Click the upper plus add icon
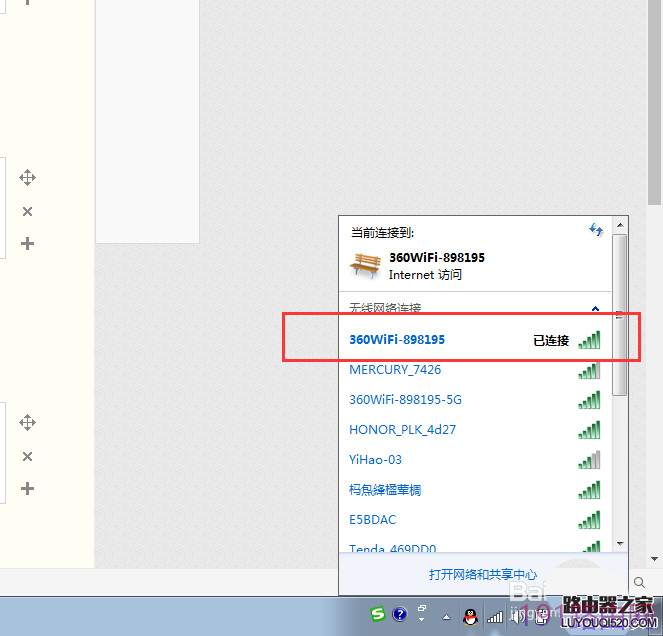The height and width of the screenshot is (636, 663). pyautogui.click(x=27, y=244)
